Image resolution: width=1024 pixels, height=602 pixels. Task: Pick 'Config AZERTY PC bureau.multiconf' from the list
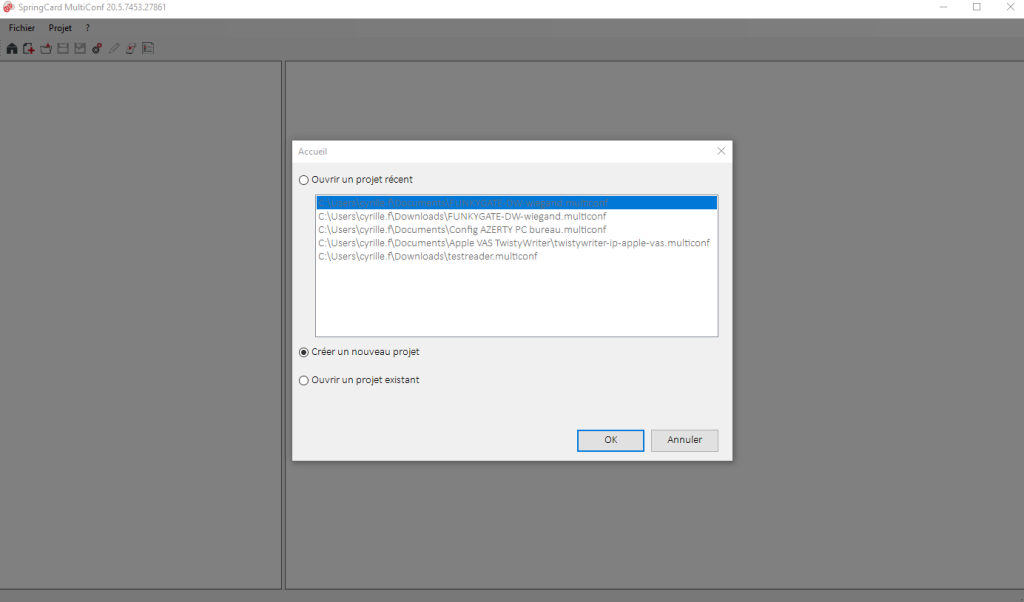(x=517, y=230)
